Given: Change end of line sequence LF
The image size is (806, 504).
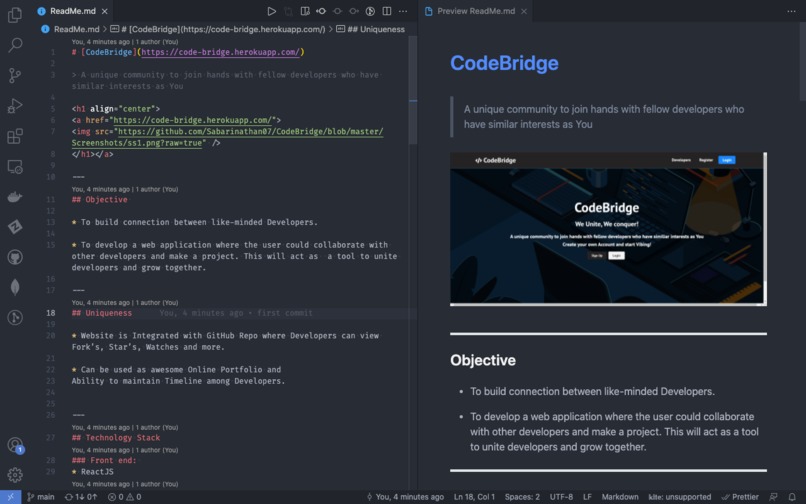Looking at the screenshot, I should pos(587,497).
